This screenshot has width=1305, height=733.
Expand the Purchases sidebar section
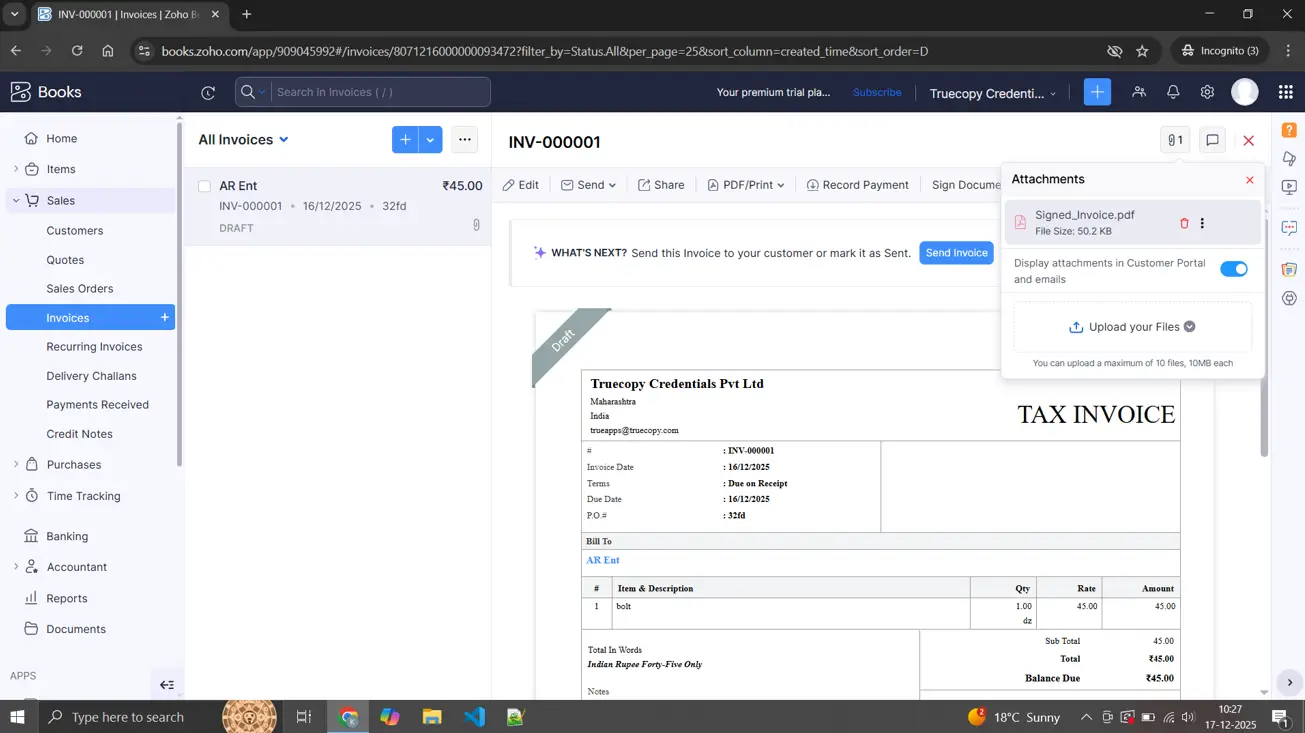coord(16,464)
